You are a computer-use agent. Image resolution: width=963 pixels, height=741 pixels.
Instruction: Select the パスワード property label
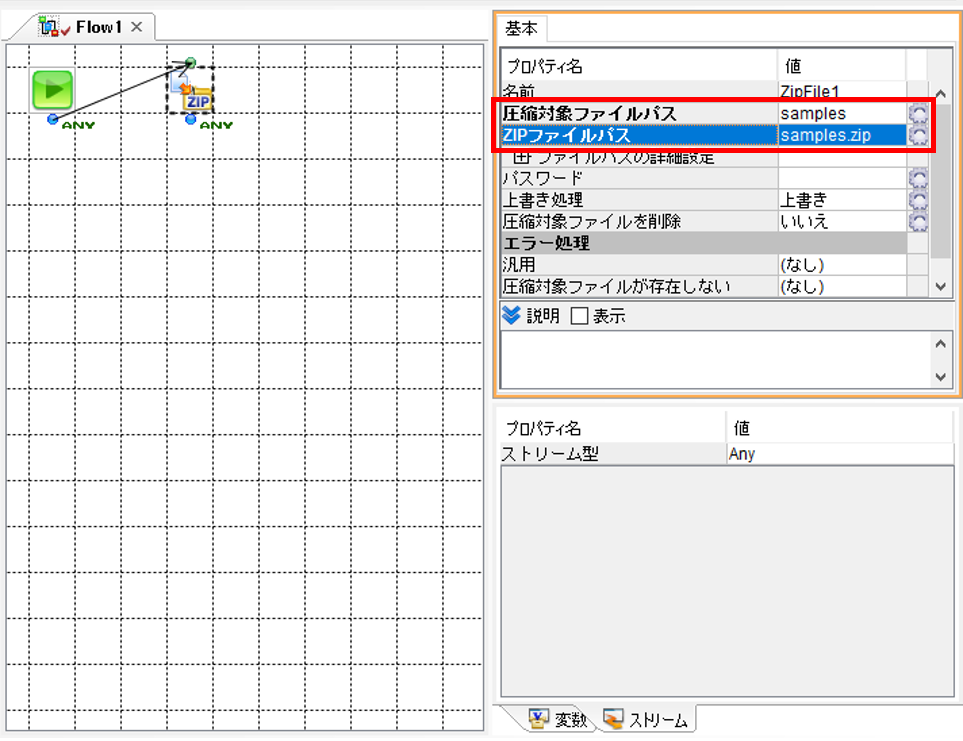639,179
